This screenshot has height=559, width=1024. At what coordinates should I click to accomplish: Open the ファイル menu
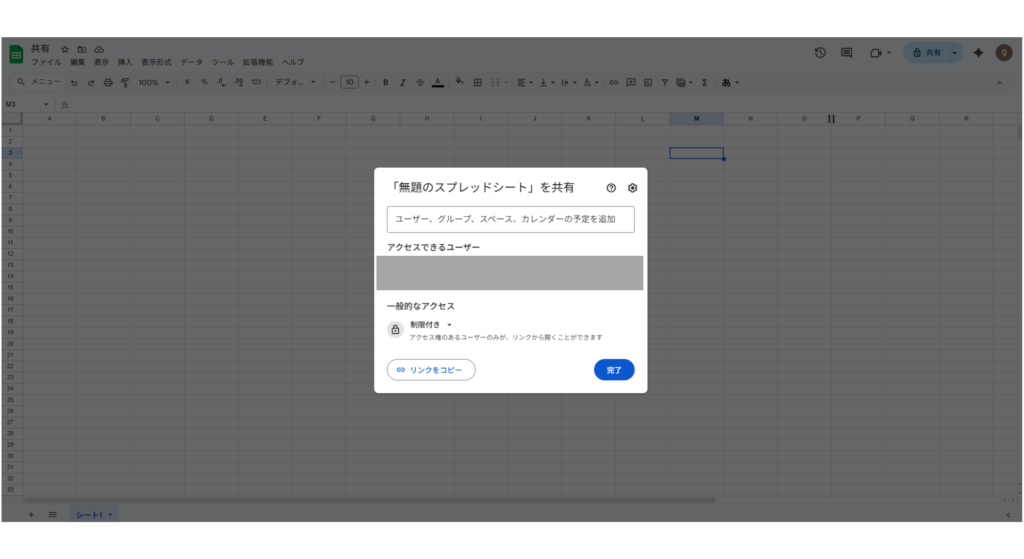pos(46,63)
